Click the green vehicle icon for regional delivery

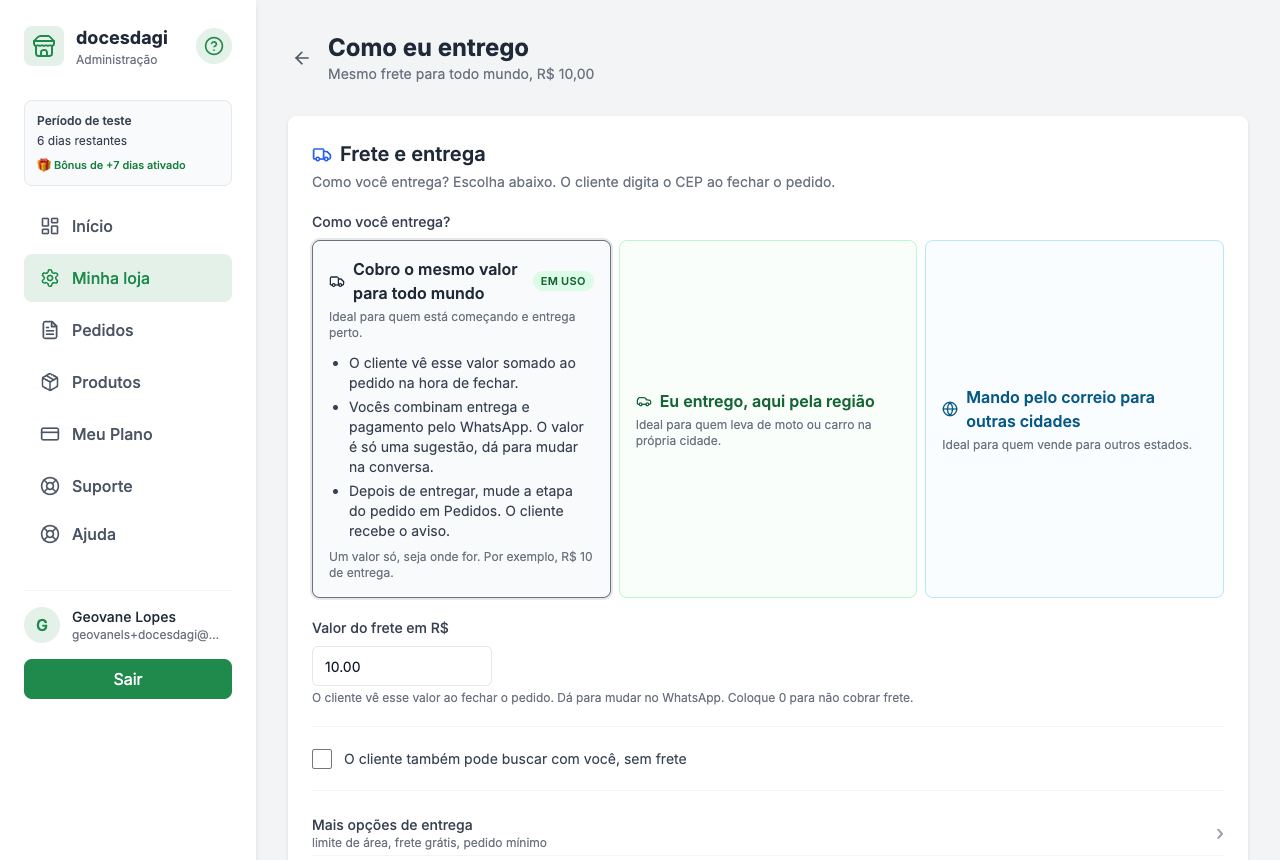pos(644,402)
